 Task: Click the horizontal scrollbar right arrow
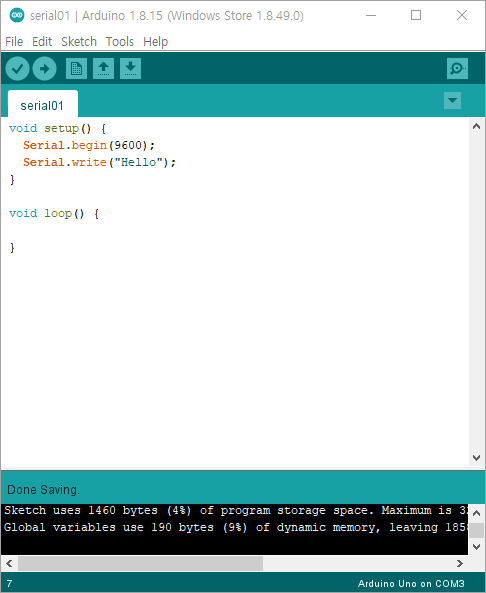[x=460, y=564]
